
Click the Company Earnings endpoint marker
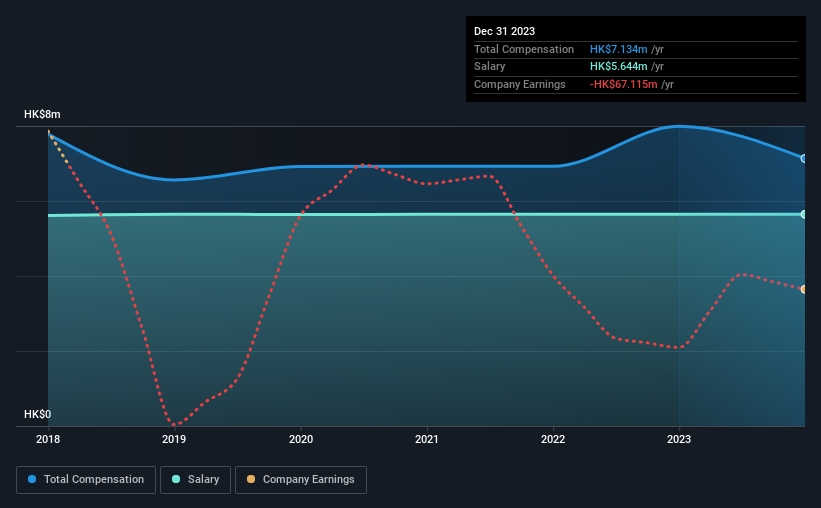coord(804,289)
